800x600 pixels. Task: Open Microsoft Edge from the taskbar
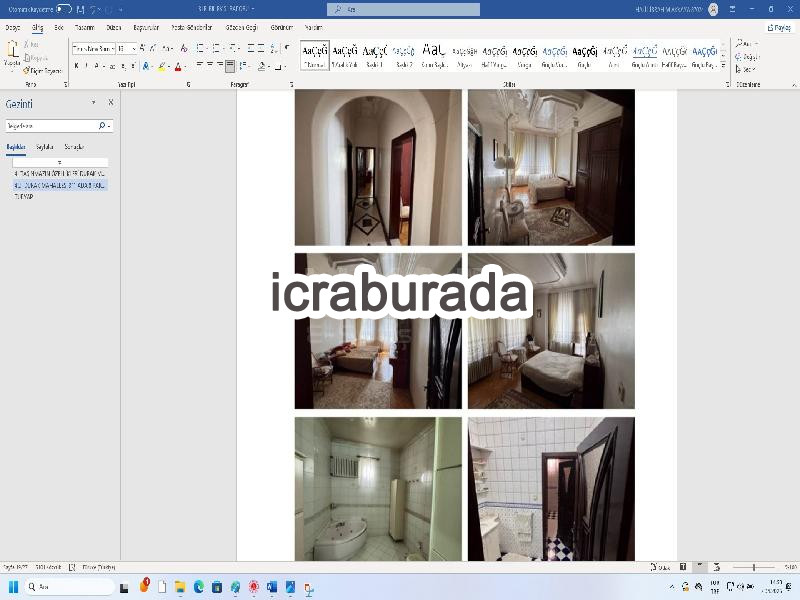click(198, 587)
